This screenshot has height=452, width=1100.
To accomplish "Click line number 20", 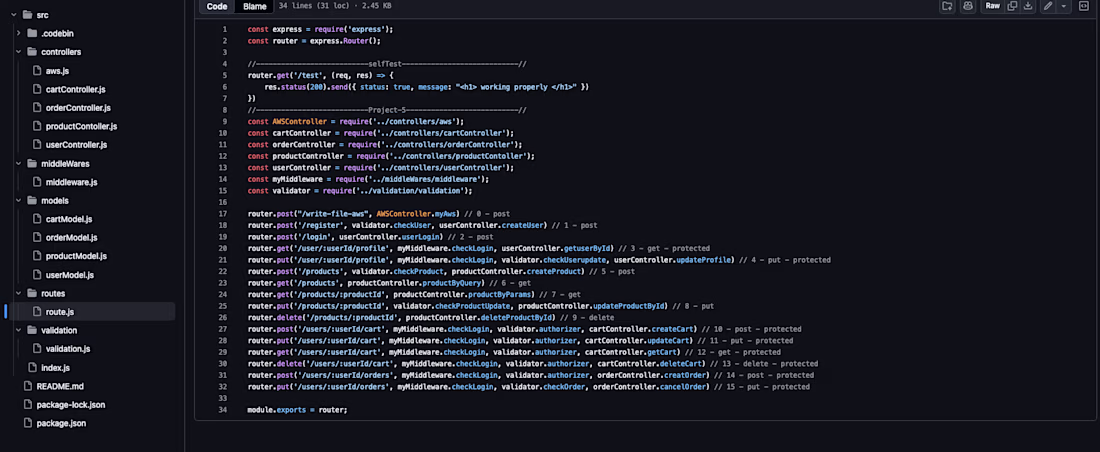I will pyautogui.click(x=223, y=248).
